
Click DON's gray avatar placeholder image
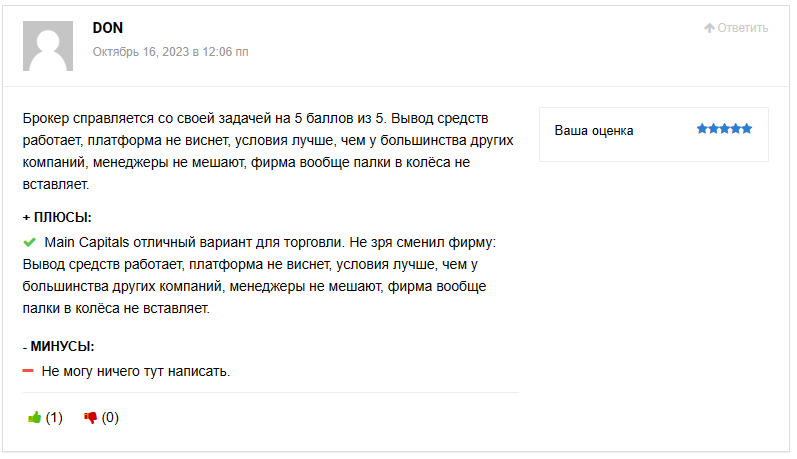pos(48,46)
